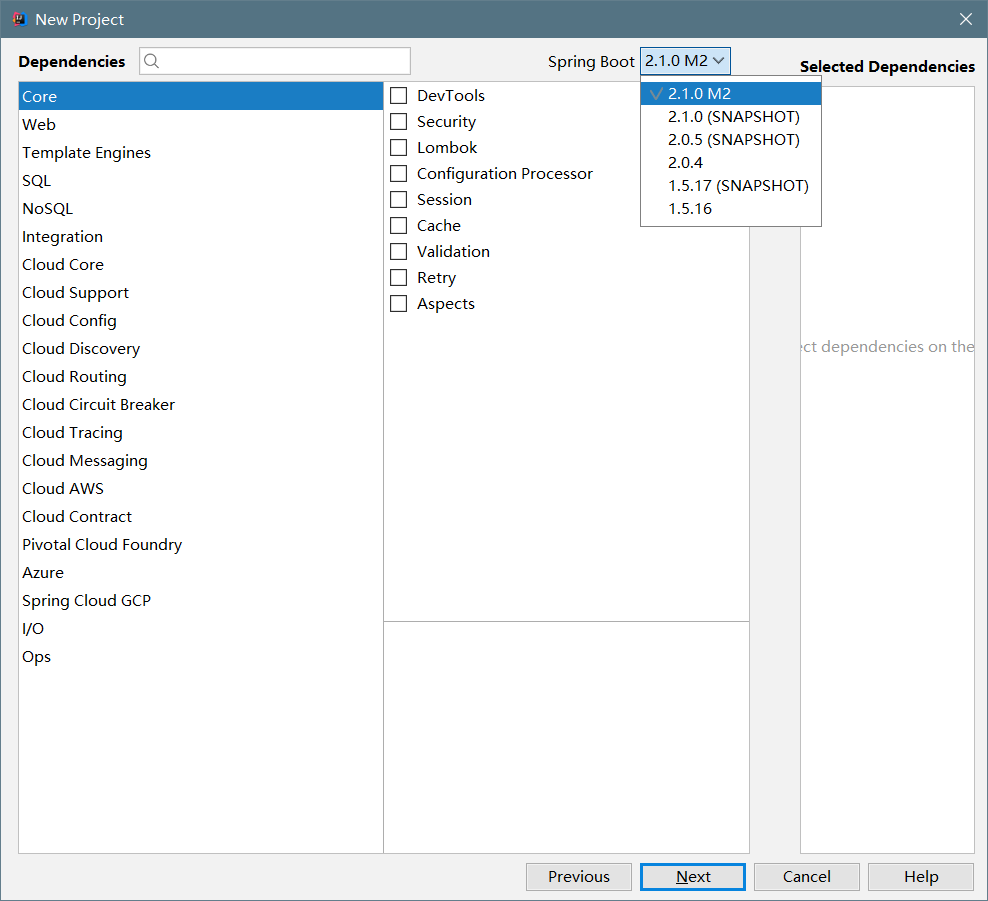Image resolution: width=988 pixels, height=901 pixels.
Task: Tick the Security checkbox
Action: point(399,122)
